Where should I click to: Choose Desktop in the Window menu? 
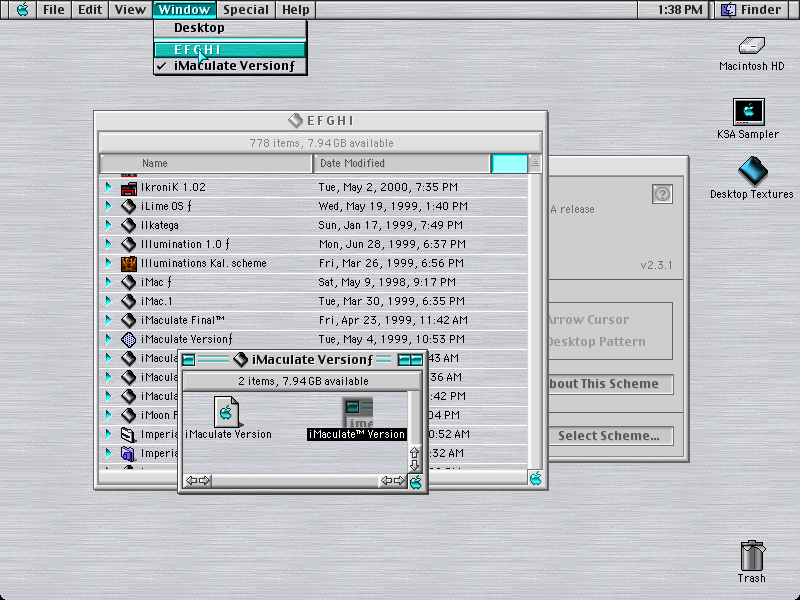point(230,28)
